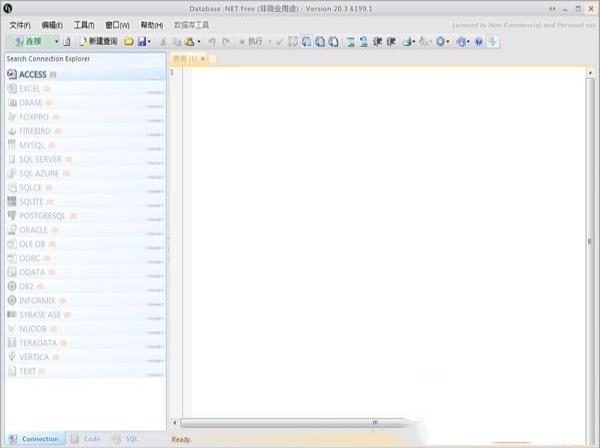Select the OLE DB connection group

tap(86, 244)
